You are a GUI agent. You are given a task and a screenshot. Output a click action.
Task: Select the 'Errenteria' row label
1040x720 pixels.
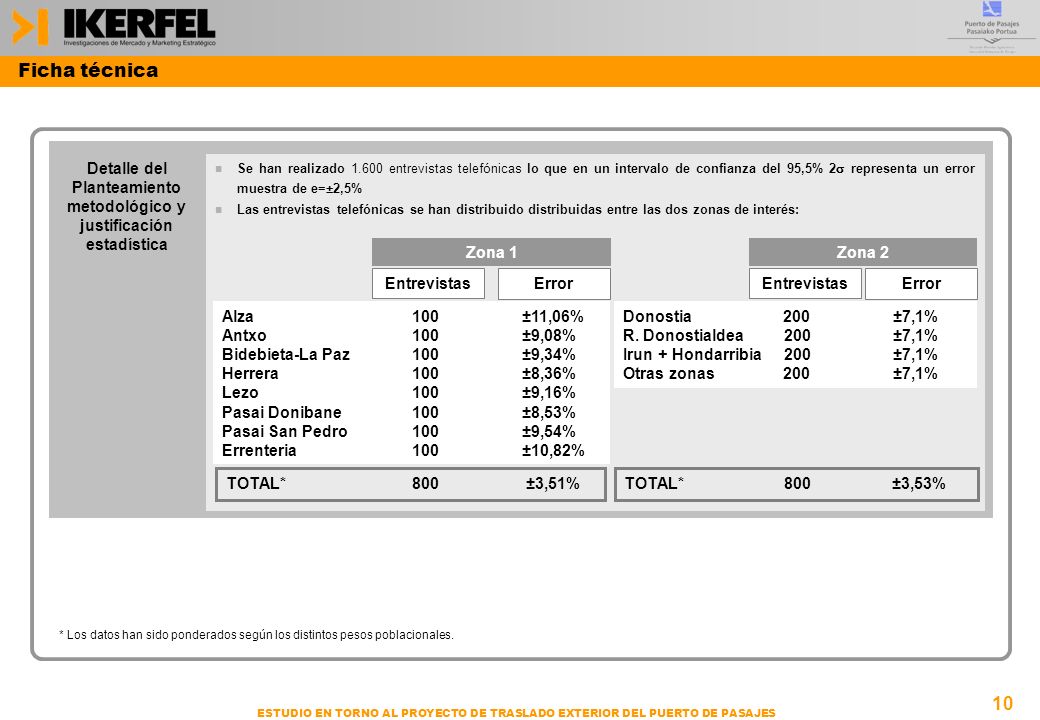[259, 451]
